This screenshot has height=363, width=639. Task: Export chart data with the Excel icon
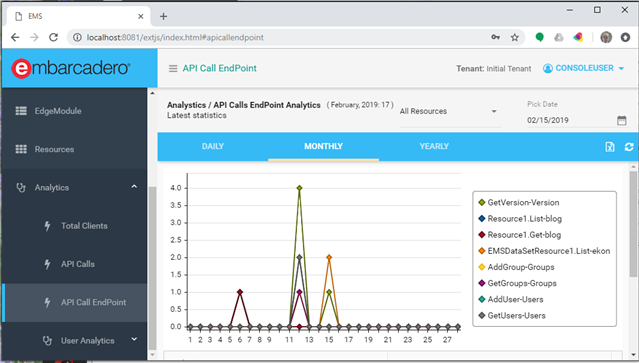coord(610,147)
